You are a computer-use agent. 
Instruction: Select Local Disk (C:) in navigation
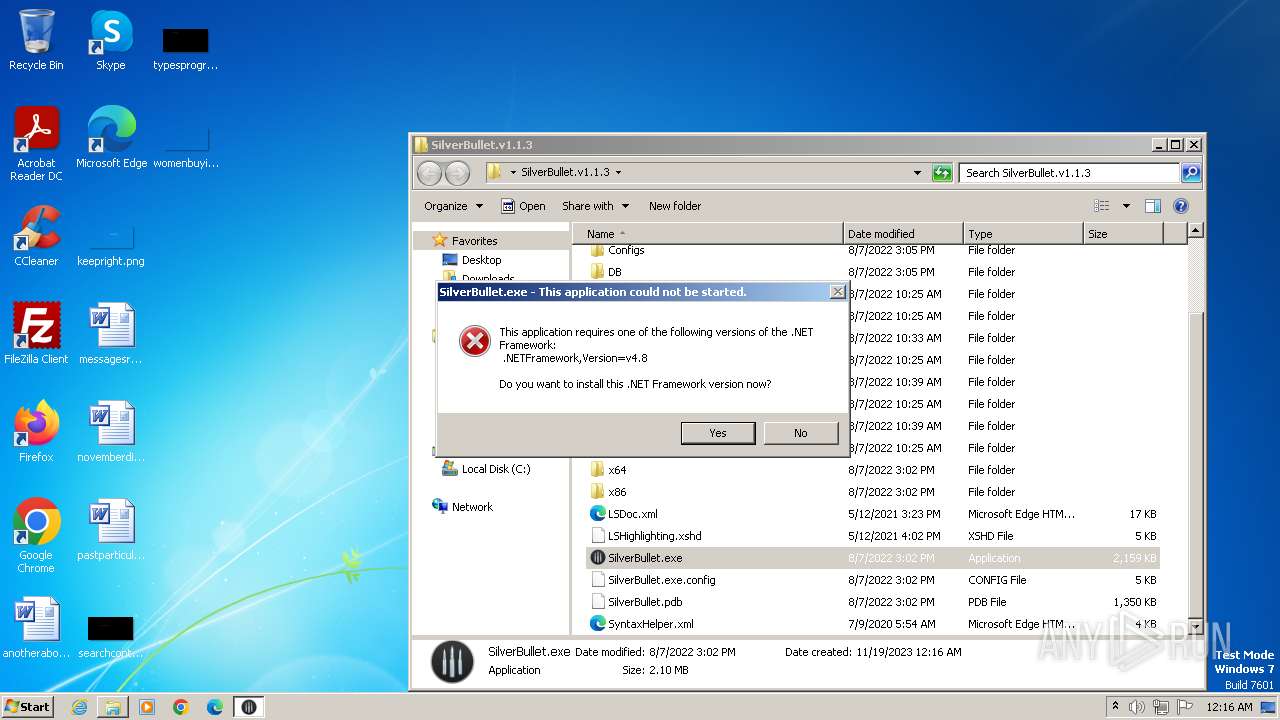point(495,469)
